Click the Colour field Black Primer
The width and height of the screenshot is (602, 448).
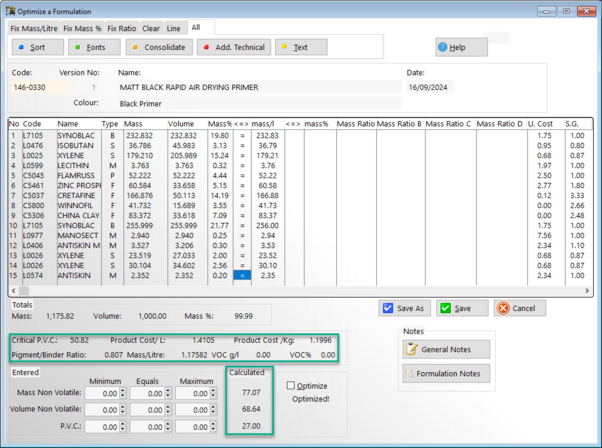pyautogui.click(x=259, y=103)
